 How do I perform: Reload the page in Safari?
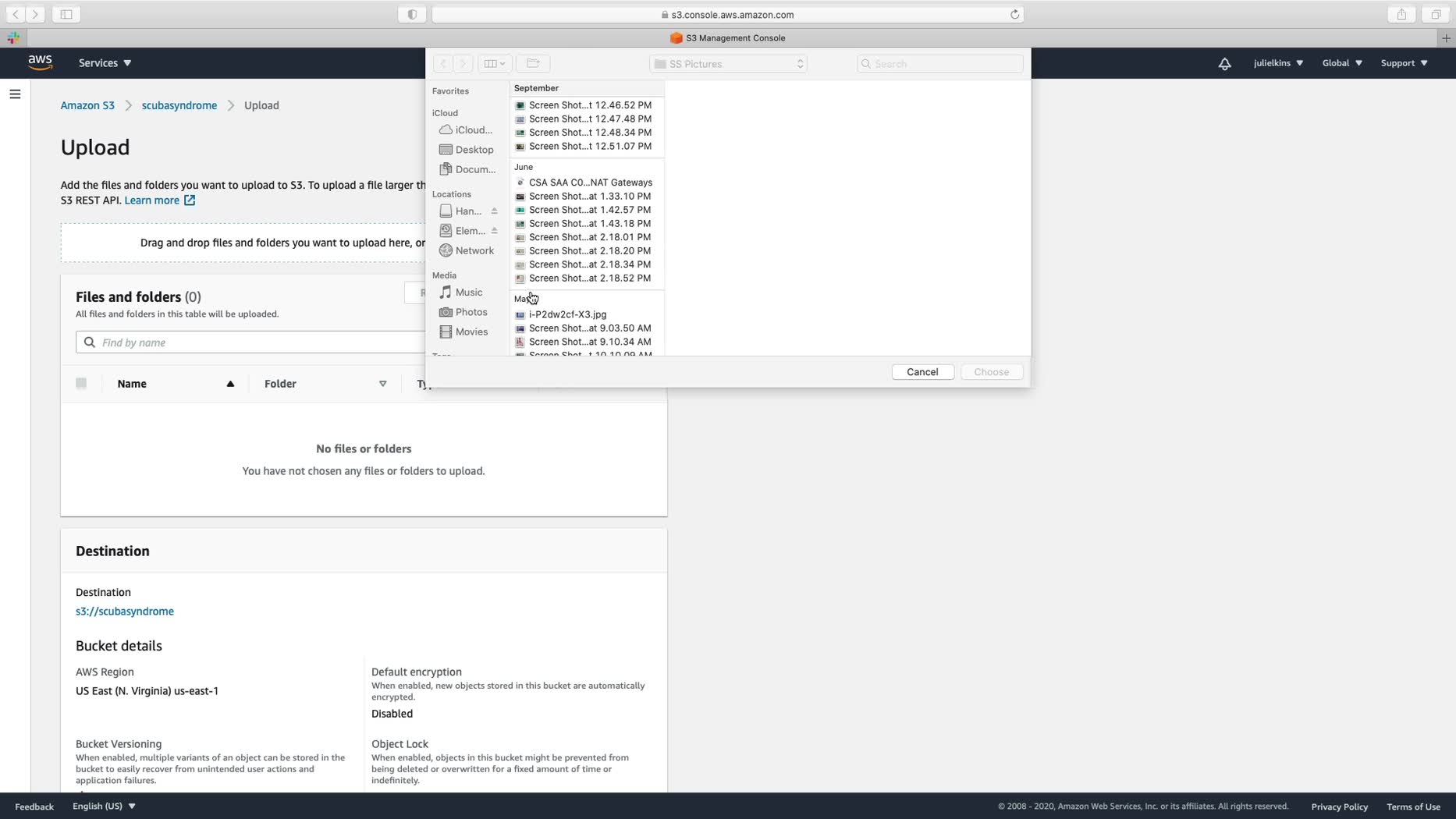tap(1014, 14)
